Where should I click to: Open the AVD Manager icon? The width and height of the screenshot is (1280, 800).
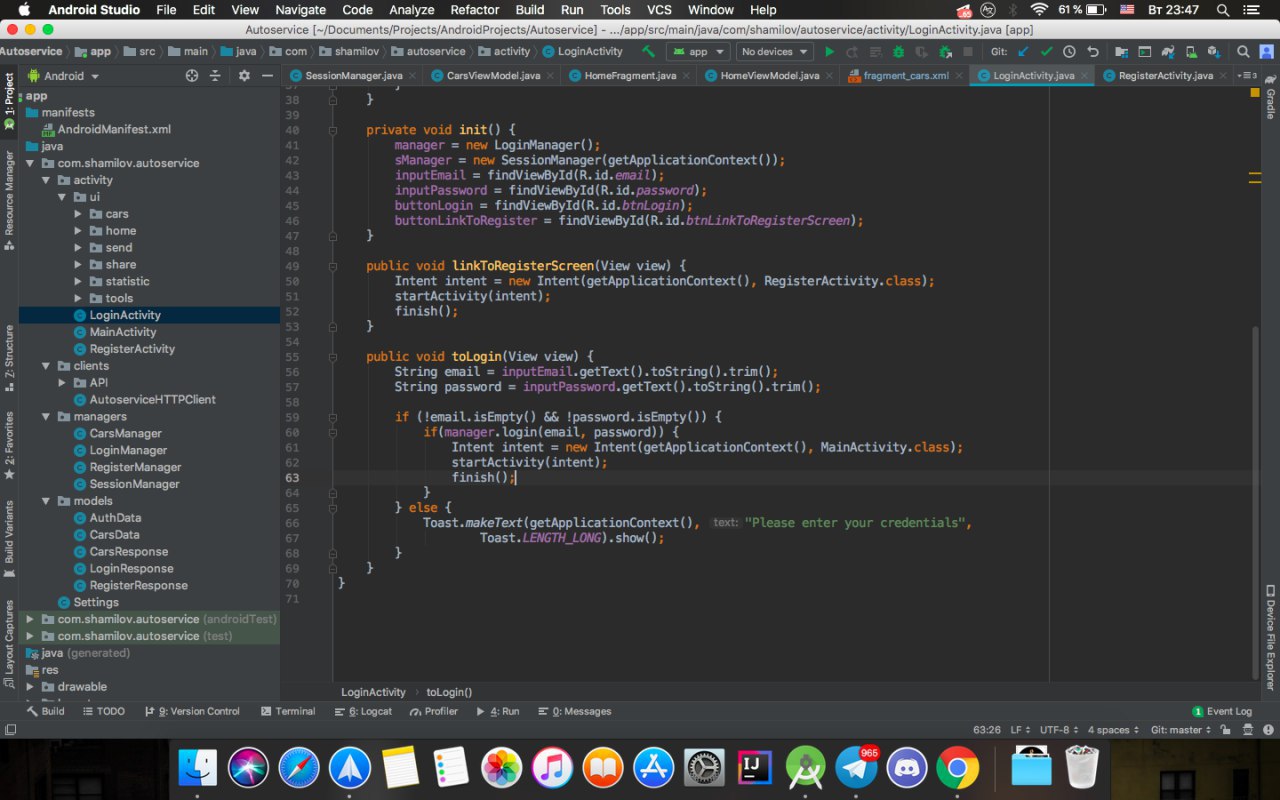(x=1192, y=51)
